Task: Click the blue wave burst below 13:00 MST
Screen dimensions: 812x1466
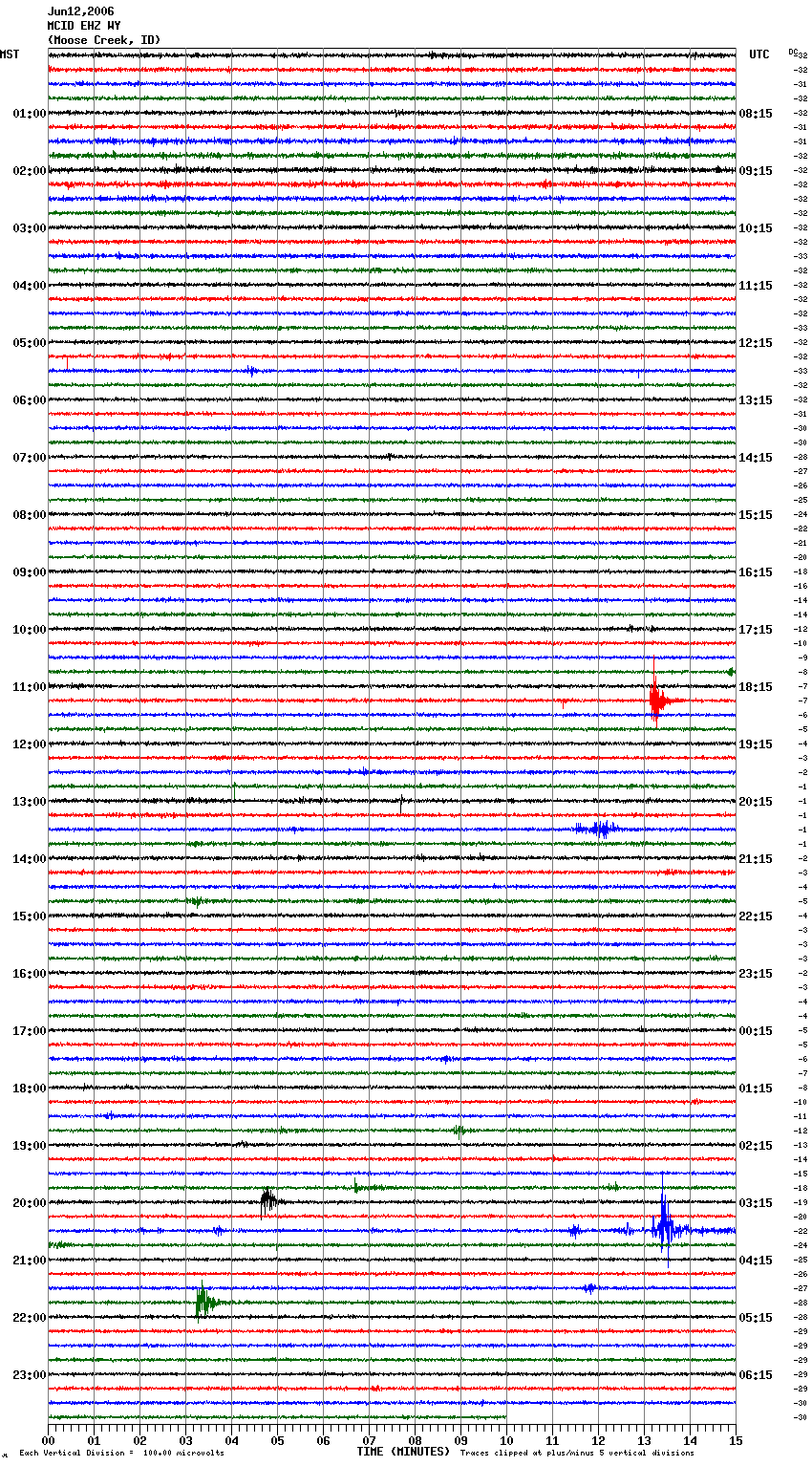Action: 599,829
